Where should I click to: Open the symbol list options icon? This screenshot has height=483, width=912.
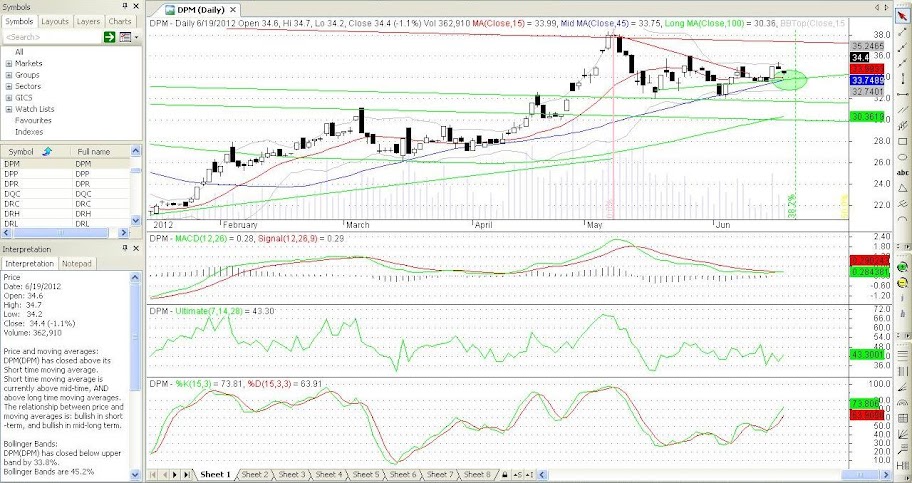[x=125, y=37]
